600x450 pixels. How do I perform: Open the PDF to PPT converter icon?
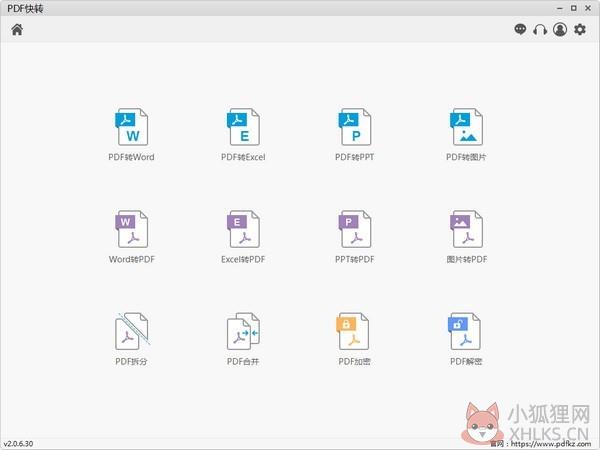point(355,127)
